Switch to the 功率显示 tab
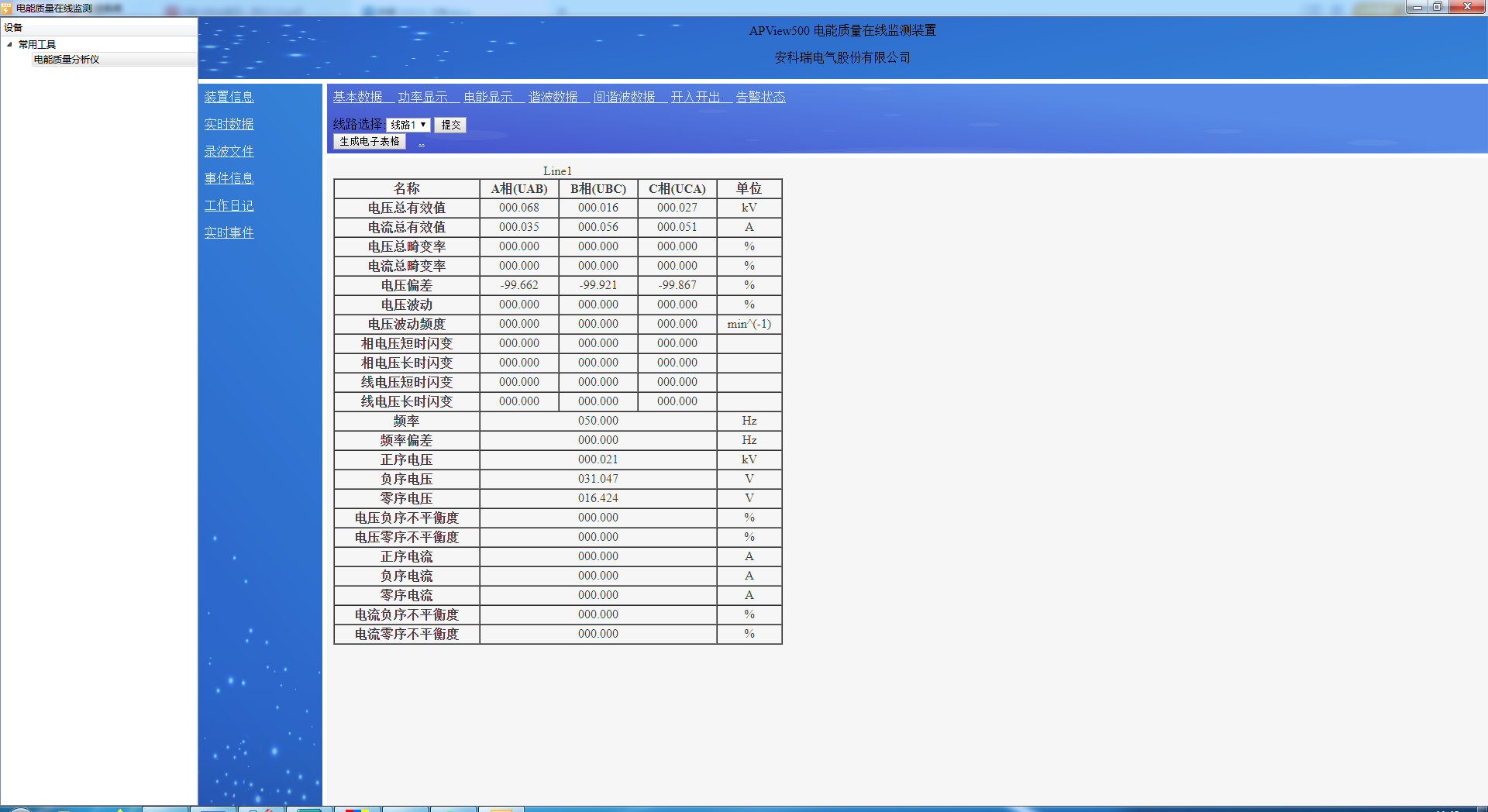The image size is (1488, 812). click(x=422, y=97)
